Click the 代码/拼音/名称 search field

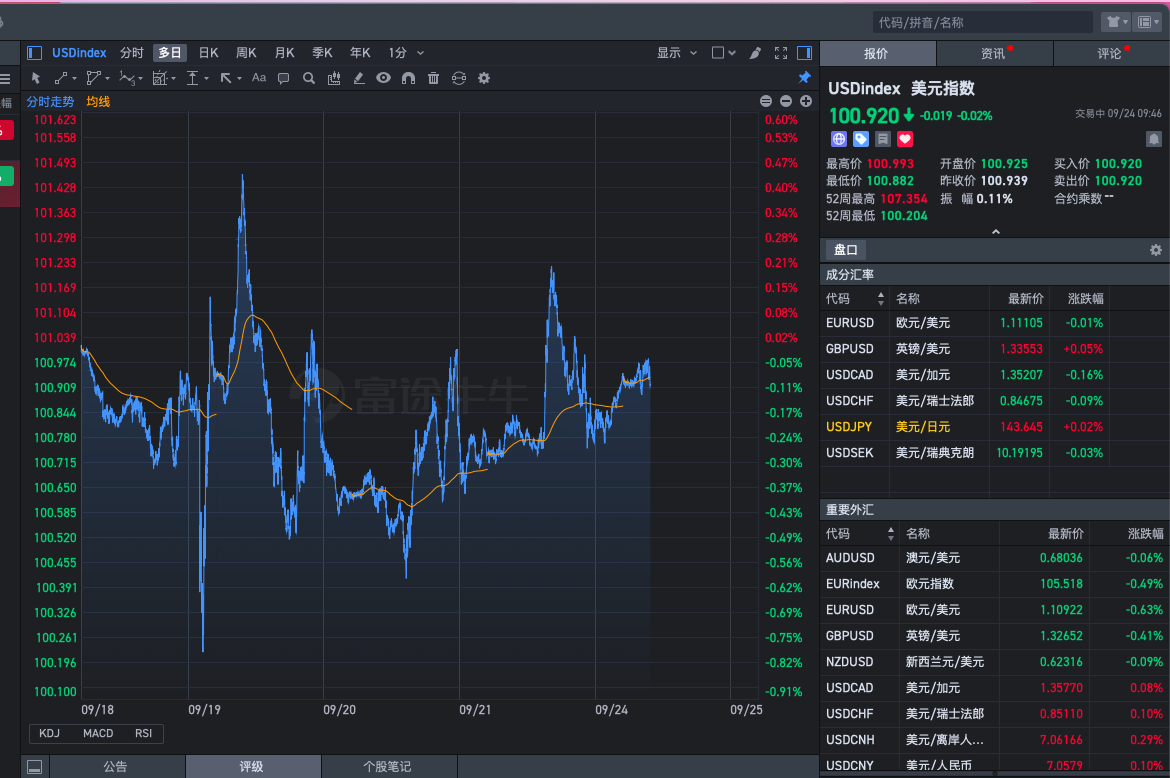pyautogui.click(x=982, y=22)
